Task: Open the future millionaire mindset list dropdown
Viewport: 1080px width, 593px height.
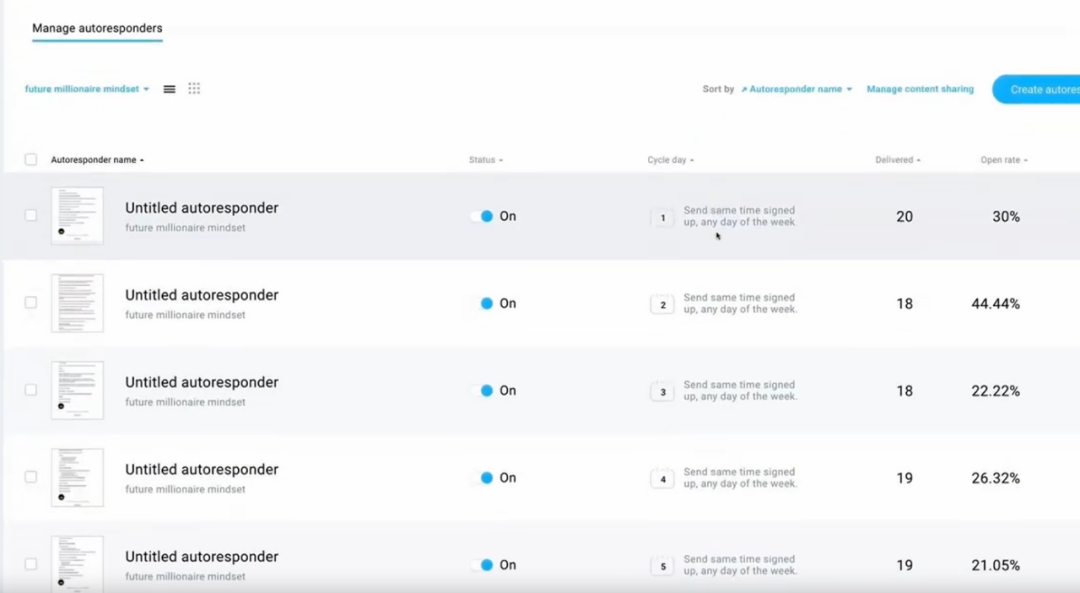Action: click(x=87, y=89)
